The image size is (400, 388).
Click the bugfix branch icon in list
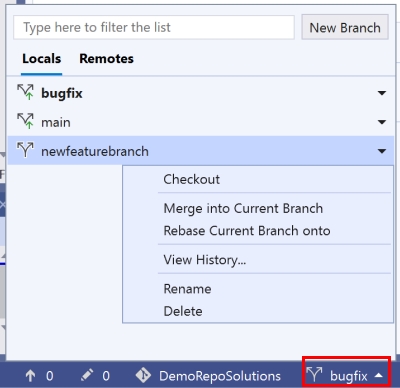pyautogui.click(x=26, y=92)
